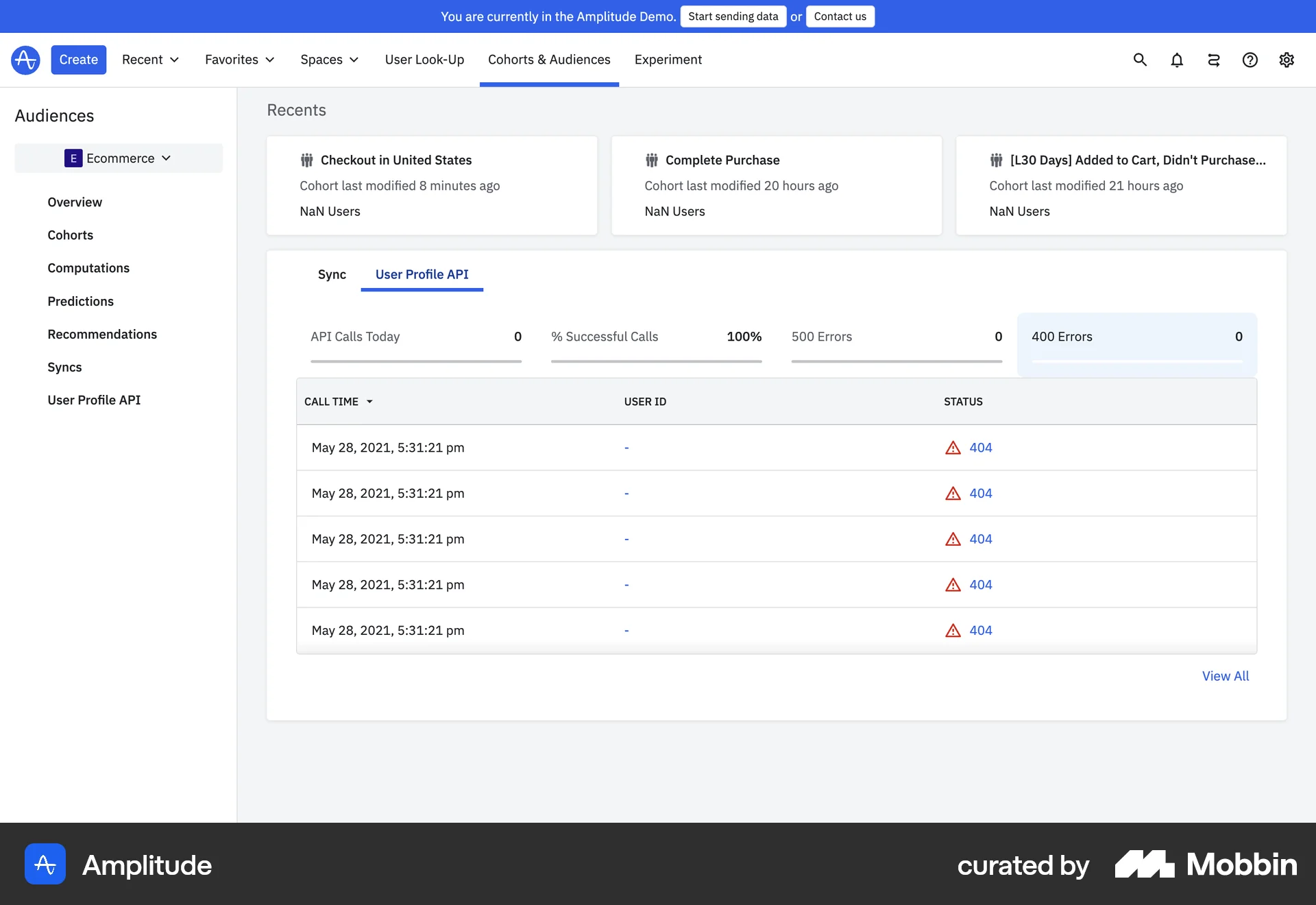Click the data sources routing icon
Image resolution: width=1316 pixels, height=905 pixels.
click(x=1213, y=60)
